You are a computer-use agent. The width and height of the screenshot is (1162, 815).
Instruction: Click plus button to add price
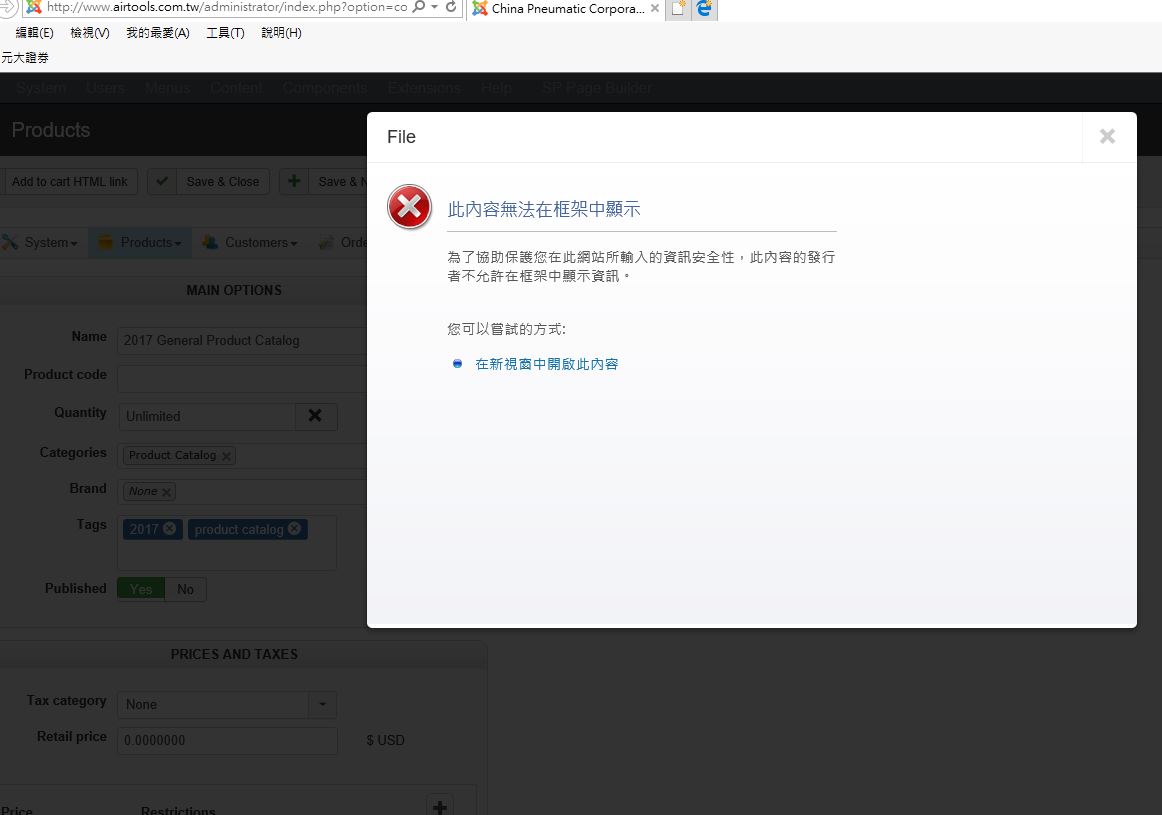point(440,807)
